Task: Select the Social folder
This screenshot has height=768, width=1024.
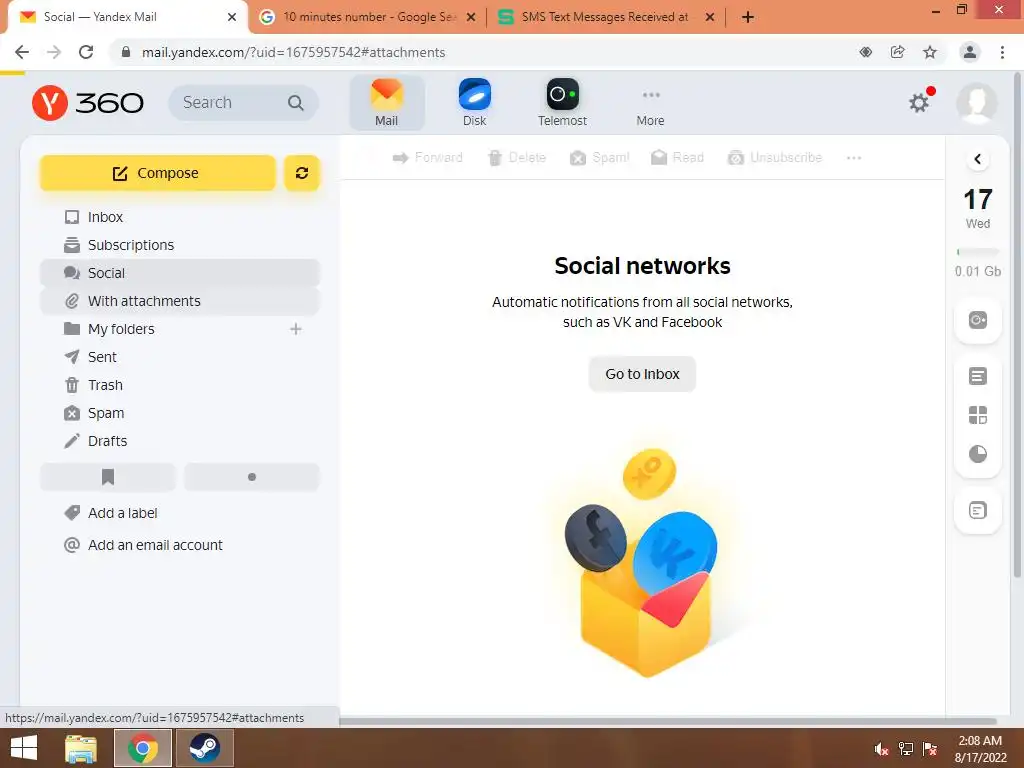Action: (x=180, y=273)
